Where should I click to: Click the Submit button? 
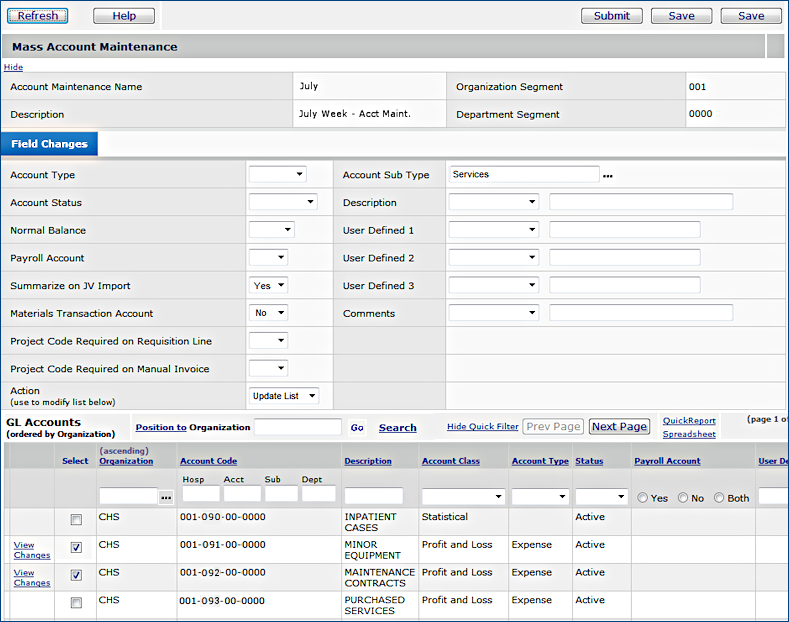pos(611,16)
